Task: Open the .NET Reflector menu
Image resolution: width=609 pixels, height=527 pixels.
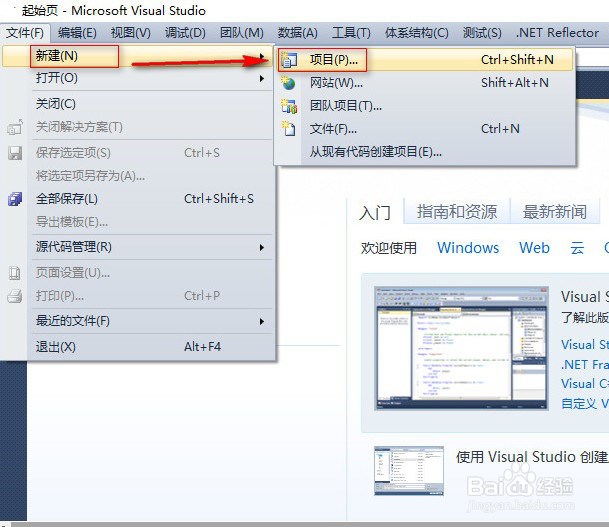Action: tap(557, 33)
